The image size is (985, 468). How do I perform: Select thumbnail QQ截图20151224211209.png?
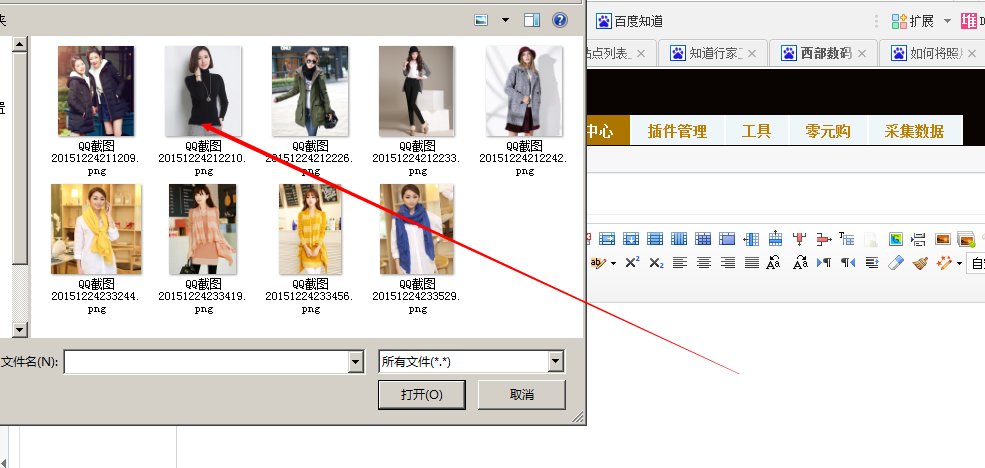click(95, 91)
